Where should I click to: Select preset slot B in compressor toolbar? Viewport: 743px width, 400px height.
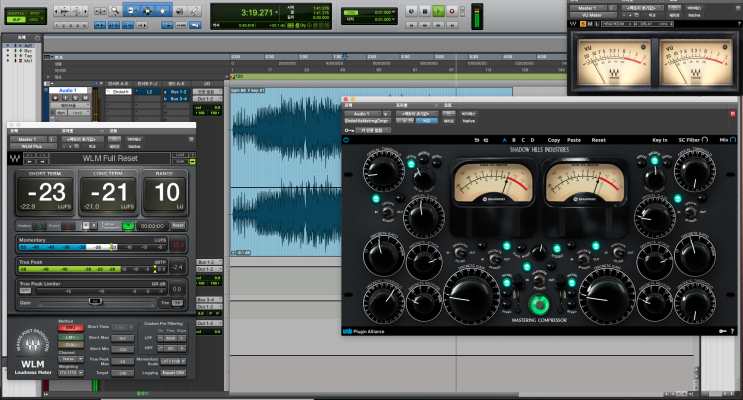click(x=514, y=140)
